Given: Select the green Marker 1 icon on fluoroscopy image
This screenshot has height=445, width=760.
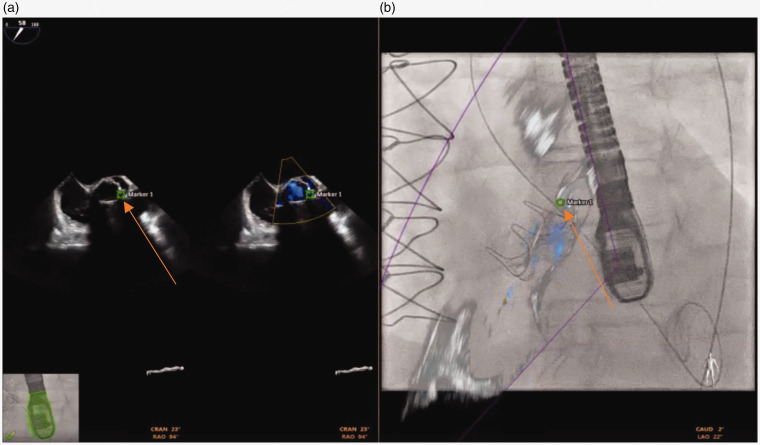Looking at the screenshot, I should click(560, 203).
